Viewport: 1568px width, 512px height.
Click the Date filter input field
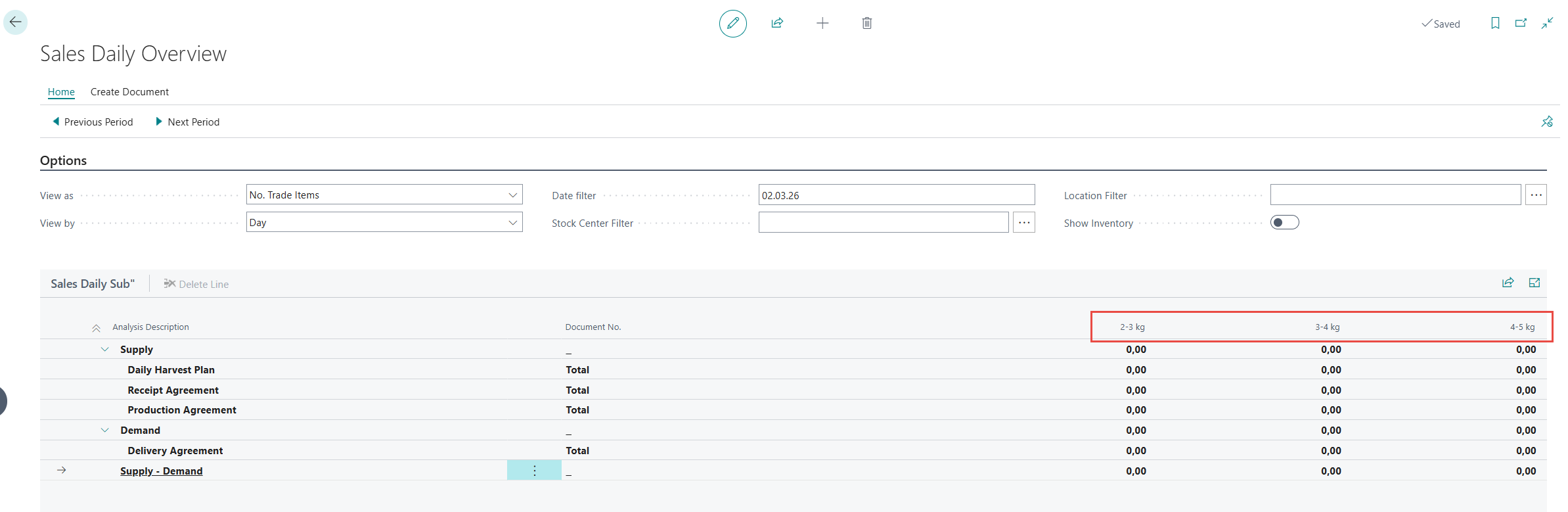[896, 195]
